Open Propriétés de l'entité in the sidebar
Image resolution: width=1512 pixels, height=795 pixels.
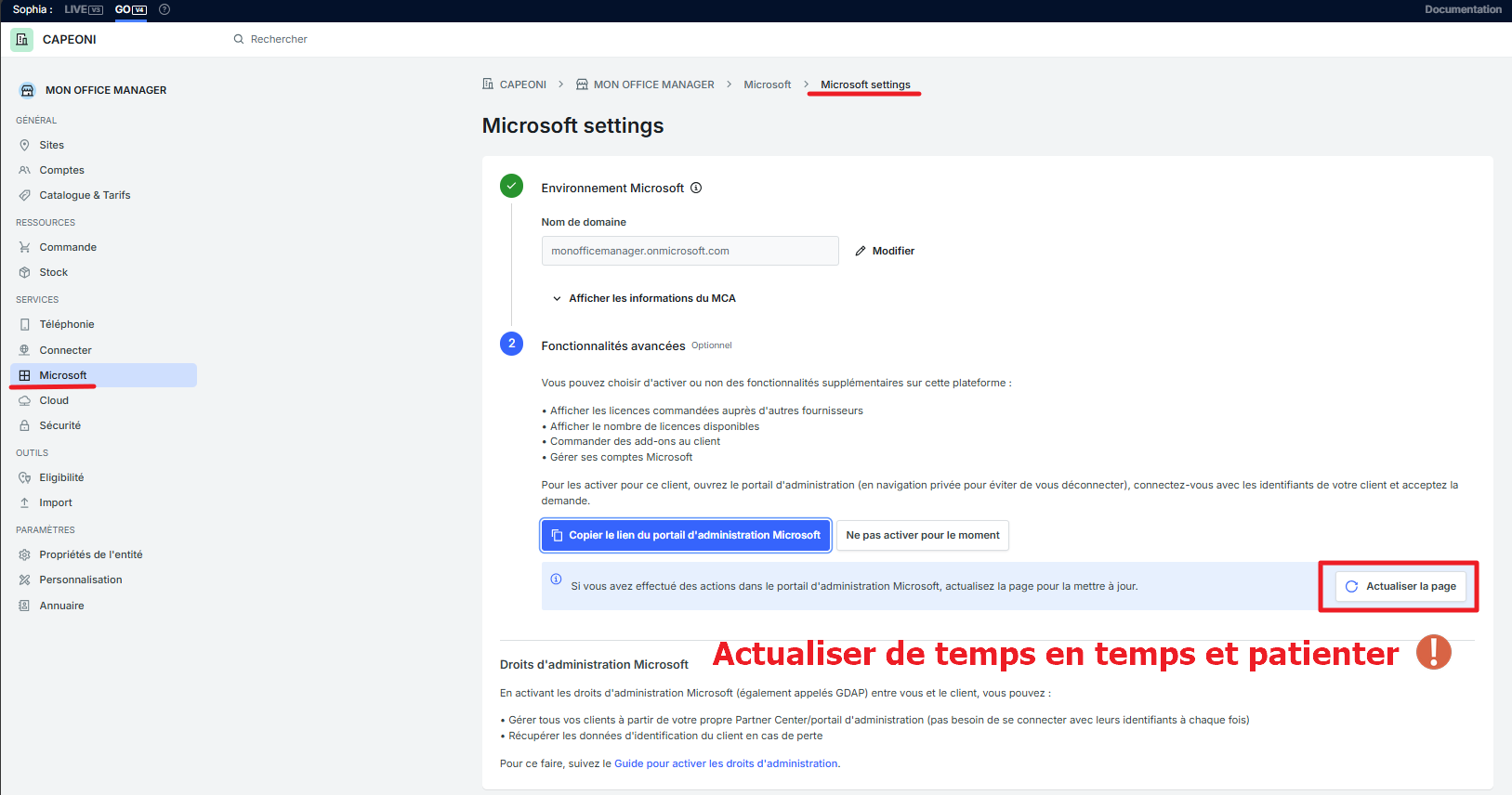pyautogui.click(x=91, y=554)
